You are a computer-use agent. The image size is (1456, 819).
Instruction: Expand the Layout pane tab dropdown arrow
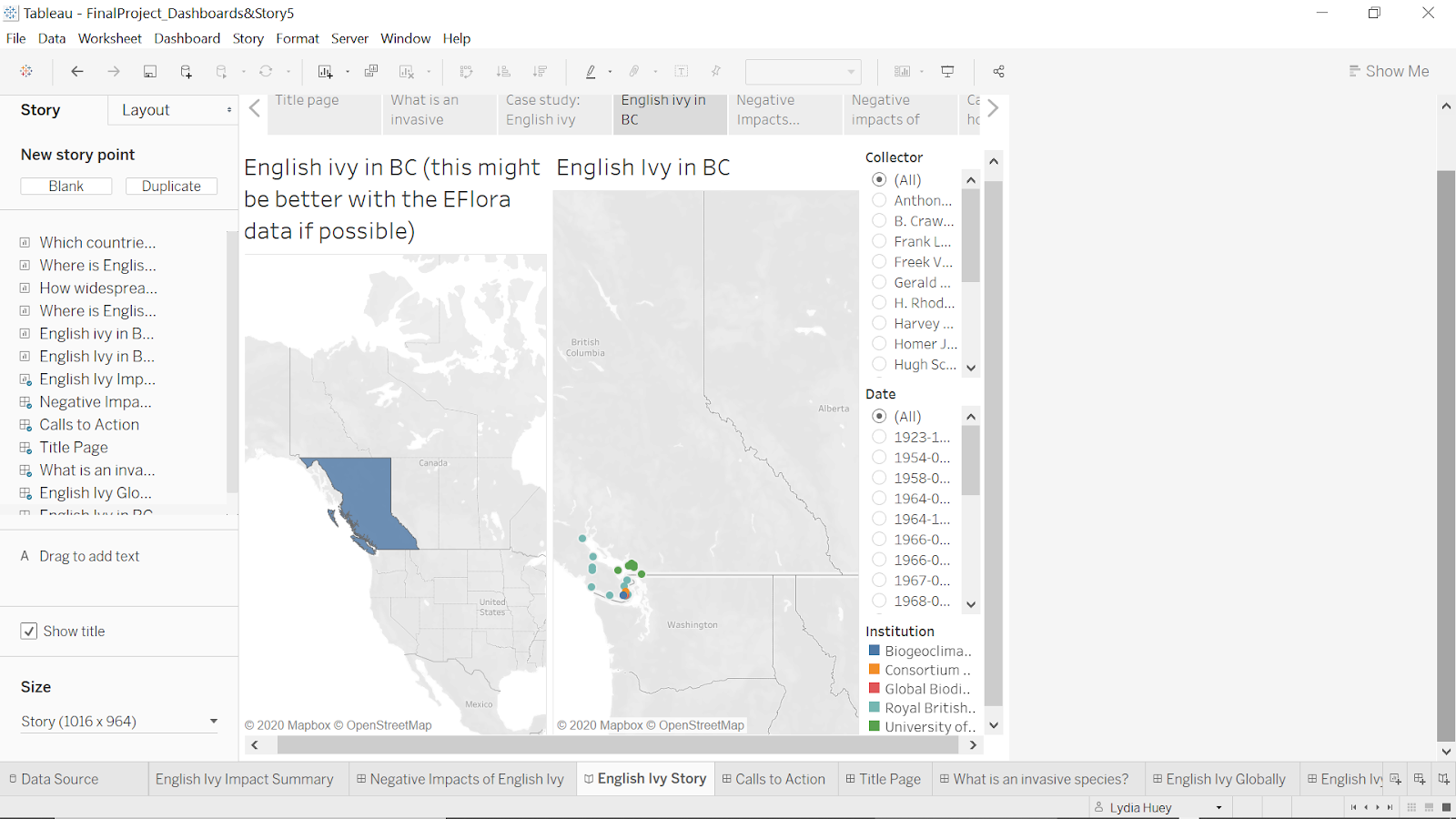[229, 109]
